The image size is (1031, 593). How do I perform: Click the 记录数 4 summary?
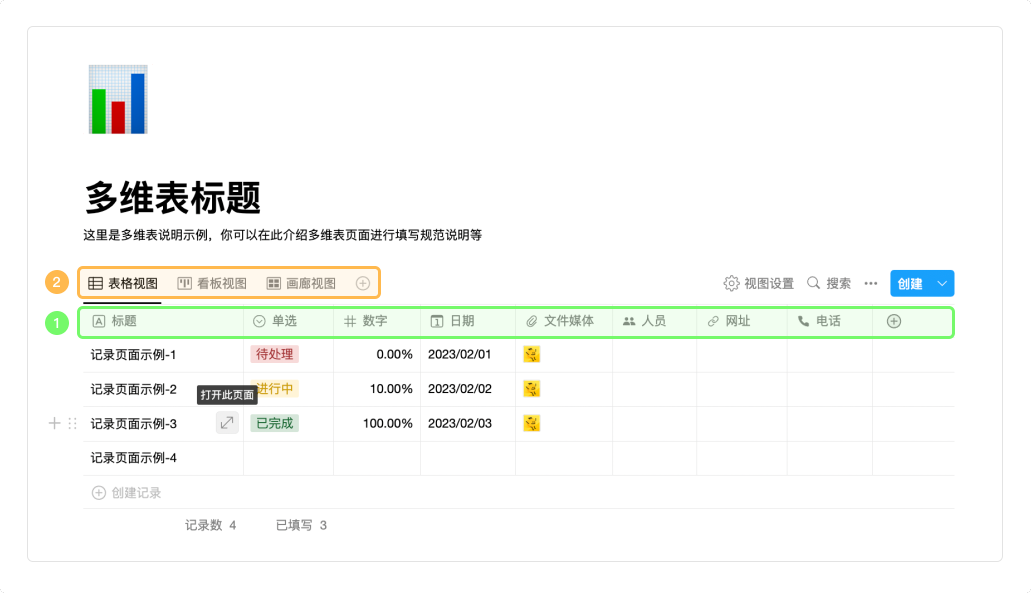[x=210, y=525]
